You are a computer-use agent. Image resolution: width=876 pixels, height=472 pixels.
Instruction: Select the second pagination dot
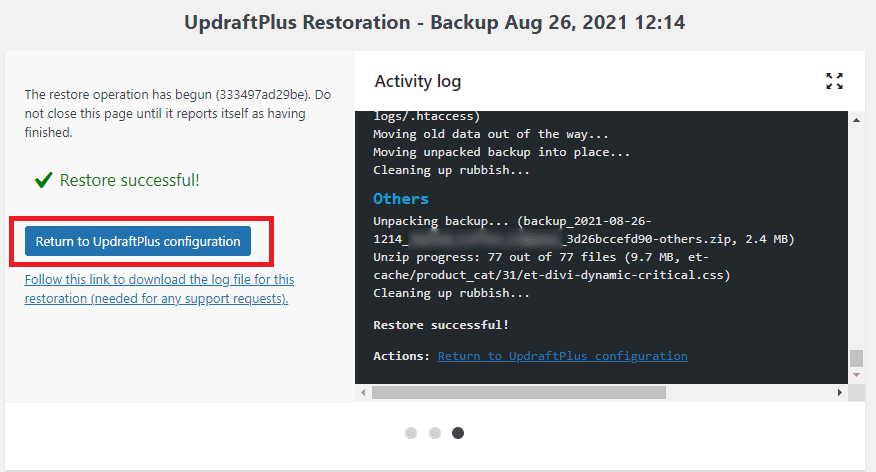(x=435, y=433)
